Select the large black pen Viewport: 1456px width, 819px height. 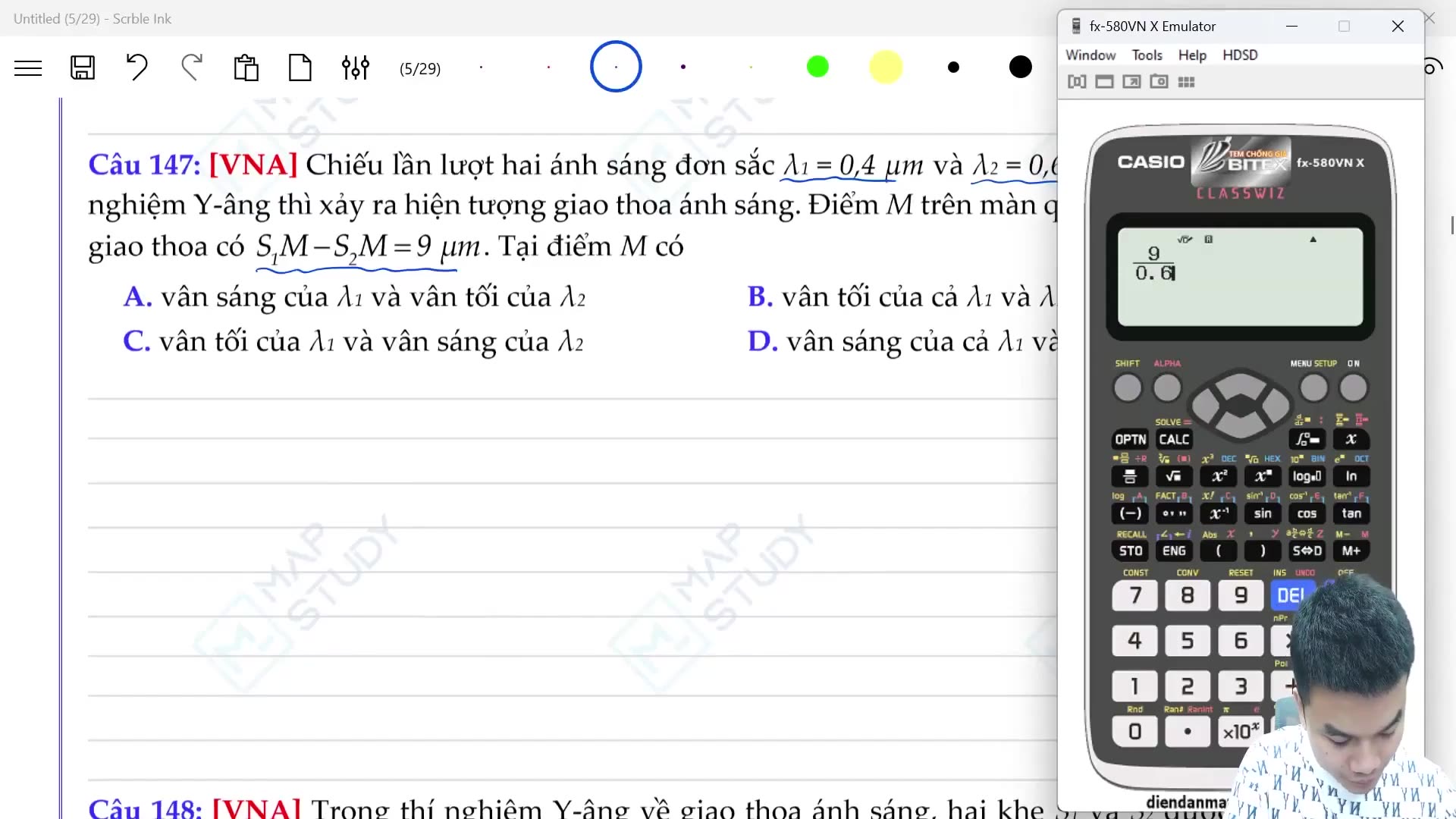1021,67
